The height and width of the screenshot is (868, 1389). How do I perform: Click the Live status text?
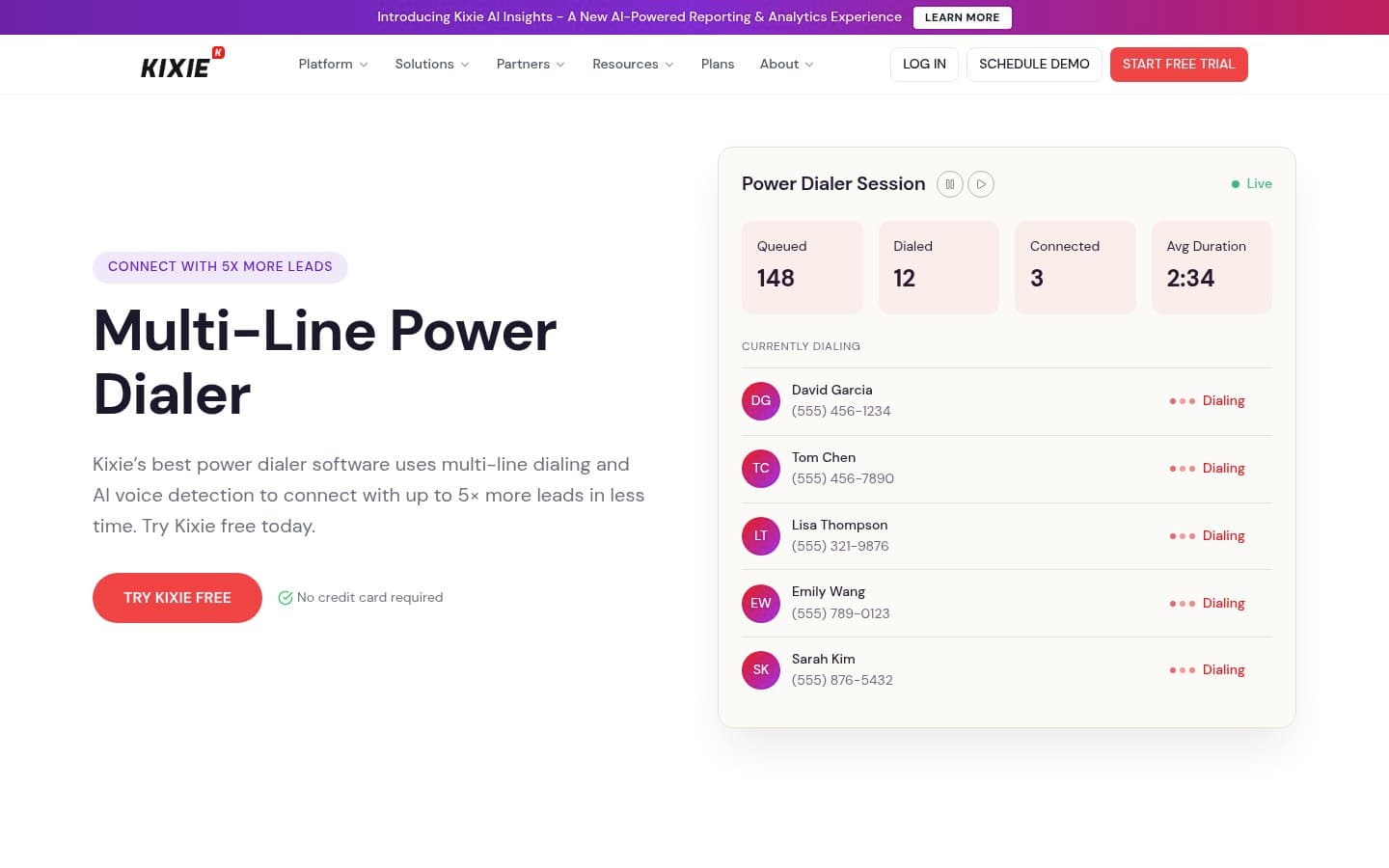tap(1259, 184)
